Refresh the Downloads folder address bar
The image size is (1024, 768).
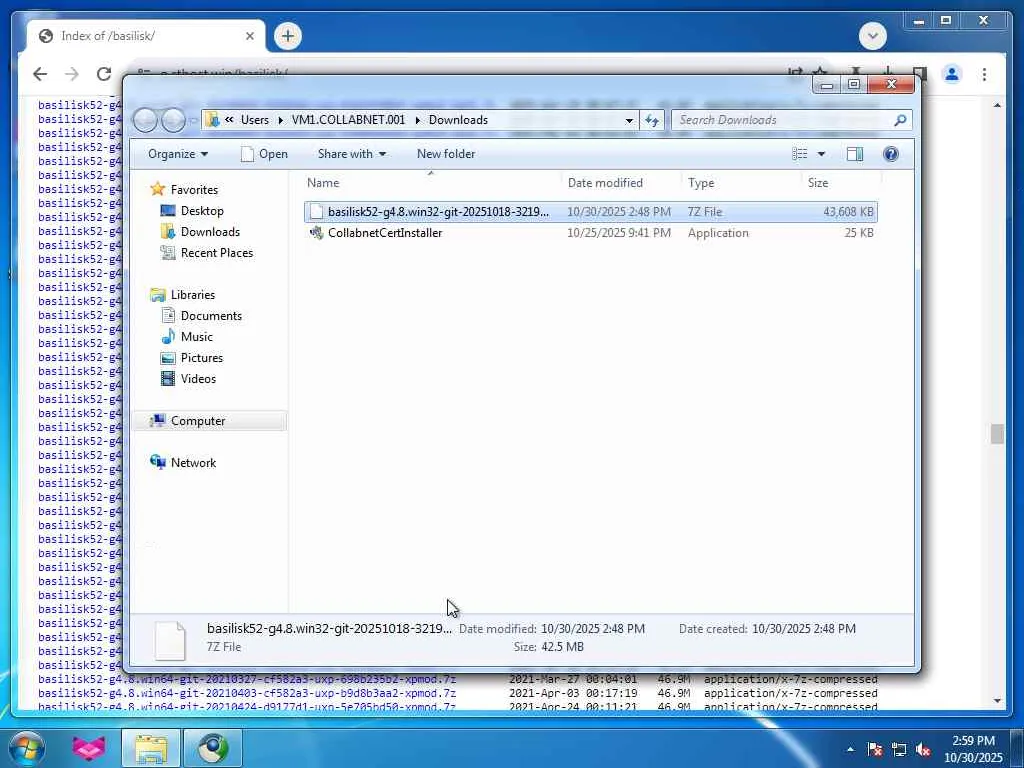[652, 120]
